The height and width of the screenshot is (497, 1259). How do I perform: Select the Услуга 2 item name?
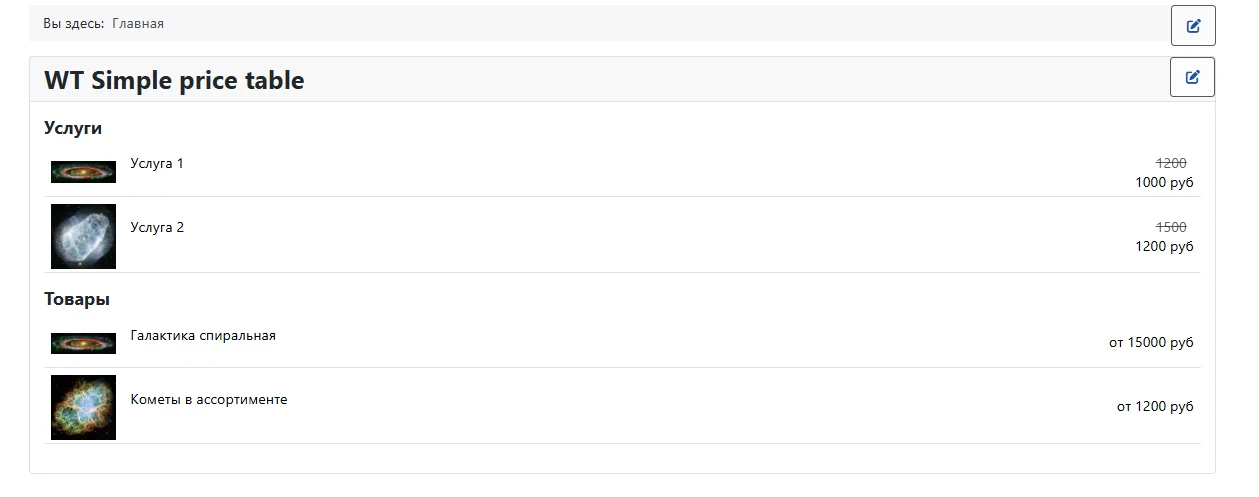pyautogui.click(x=157, y=227)
